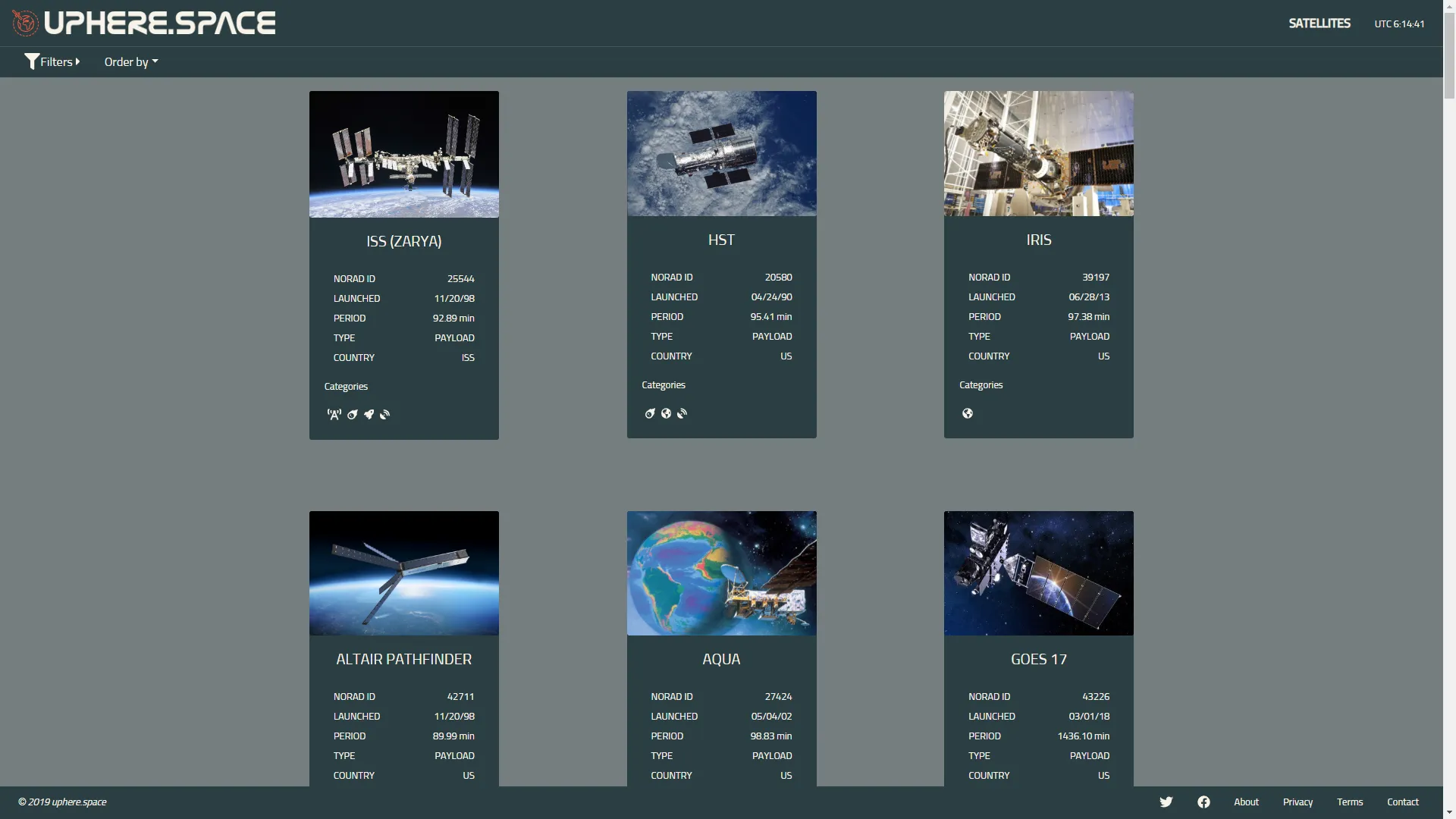Open the GOES 17 satellite thumbnail image
This screenshot has height=819, width=1456.
click(x=1038, y=573)
